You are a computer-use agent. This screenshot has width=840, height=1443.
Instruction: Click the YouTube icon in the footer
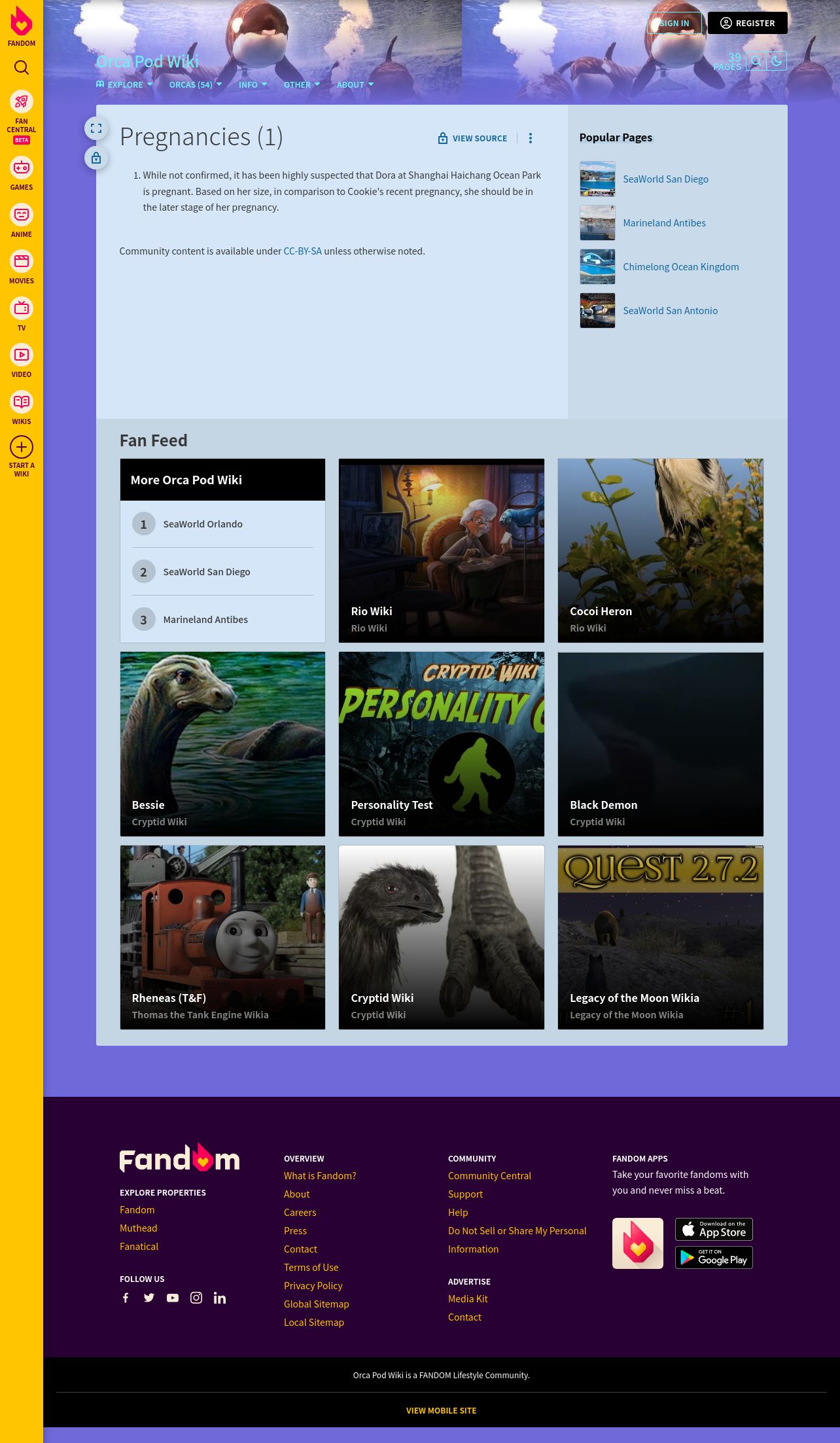[173, 1298]
